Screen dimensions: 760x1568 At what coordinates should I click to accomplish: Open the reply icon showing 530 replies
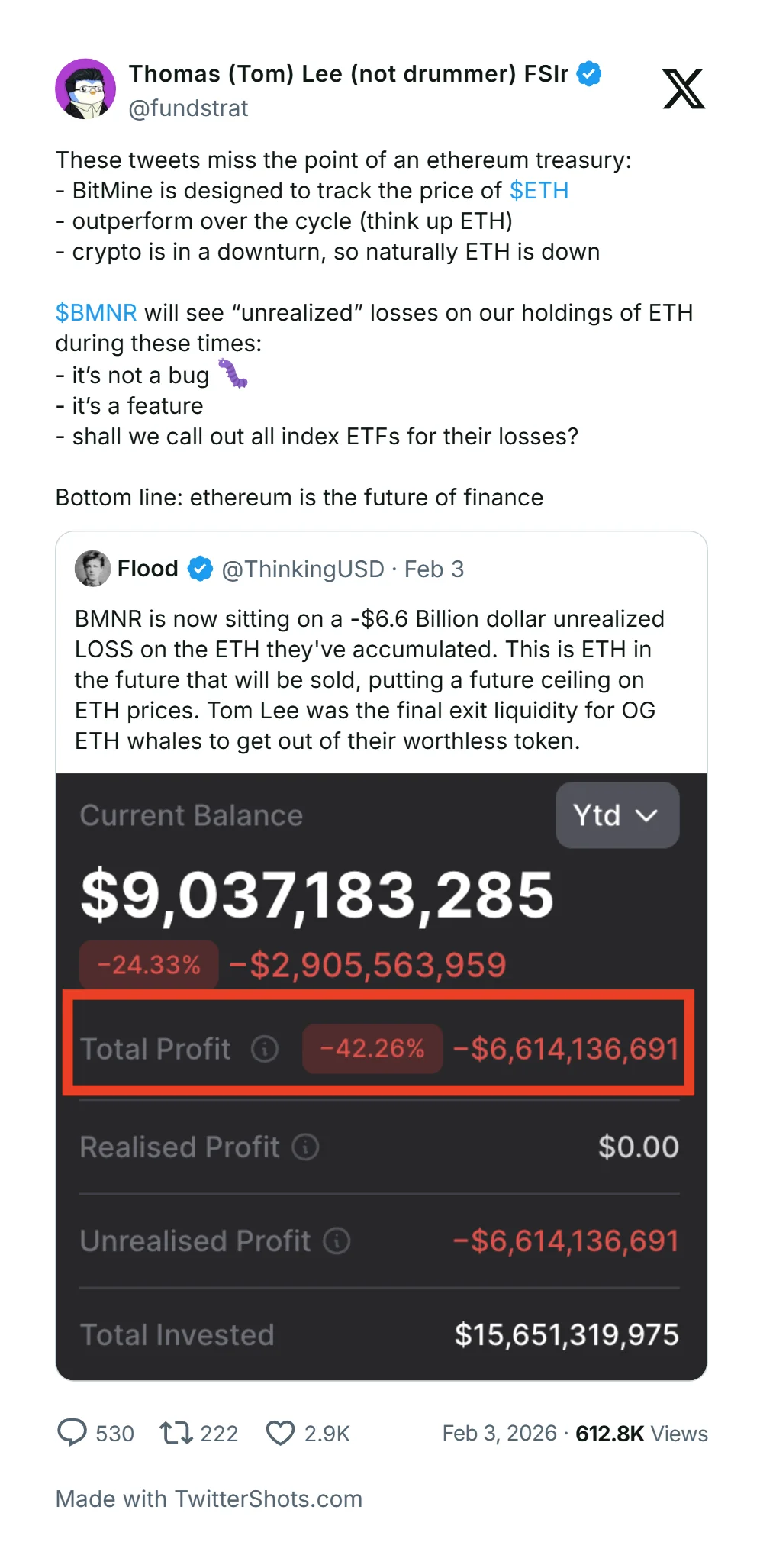coord(73,1433)
